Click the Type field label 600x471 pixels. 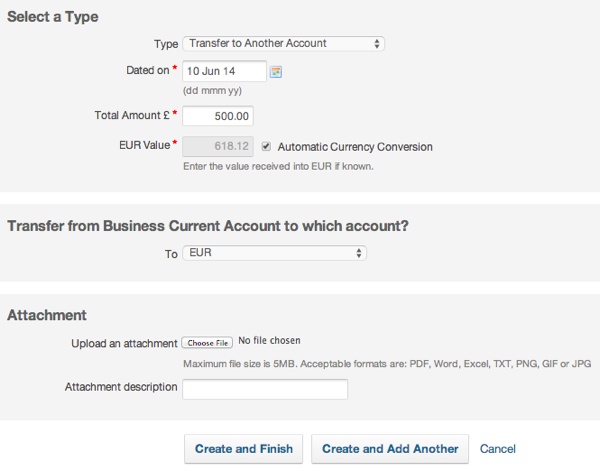click(x=165, y=44)
